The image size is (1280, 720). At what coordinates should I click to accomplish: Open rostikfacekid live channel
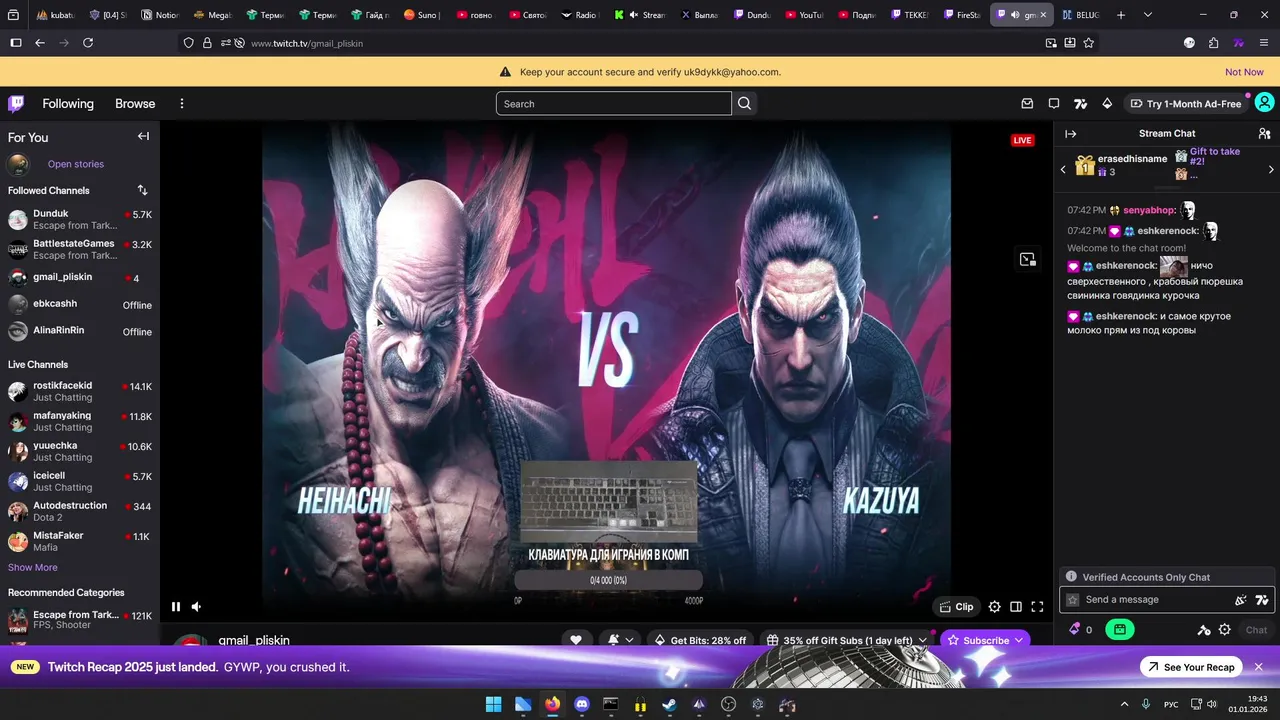[x=80, y=391]
